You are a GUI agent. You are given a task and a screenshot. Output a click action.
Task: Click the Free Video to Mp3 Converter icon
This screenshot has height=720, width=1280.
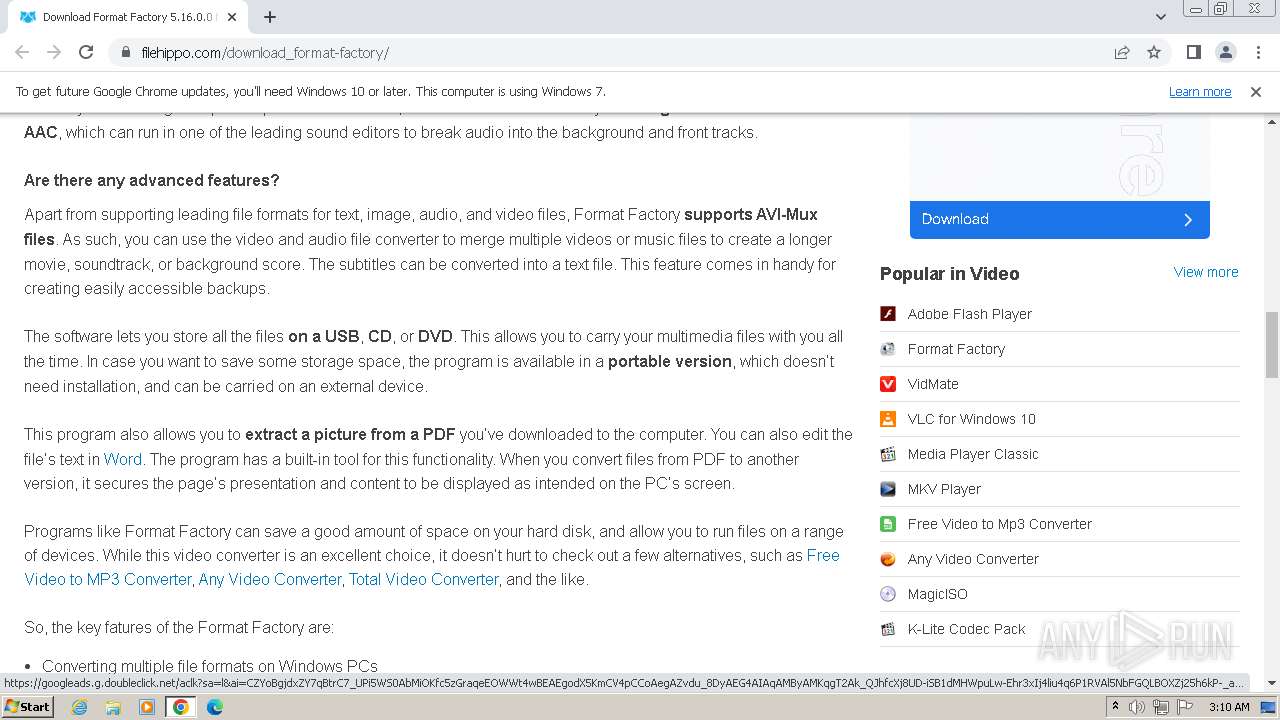pos(888,524)
